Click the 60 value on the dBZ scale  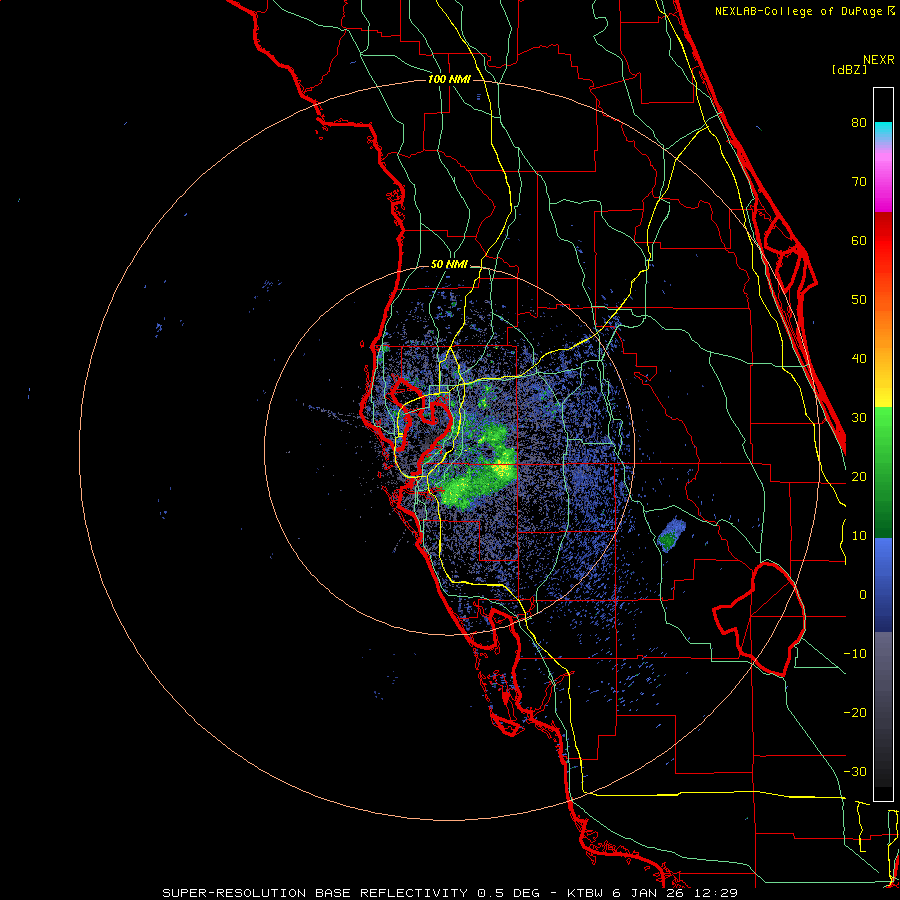859,240
